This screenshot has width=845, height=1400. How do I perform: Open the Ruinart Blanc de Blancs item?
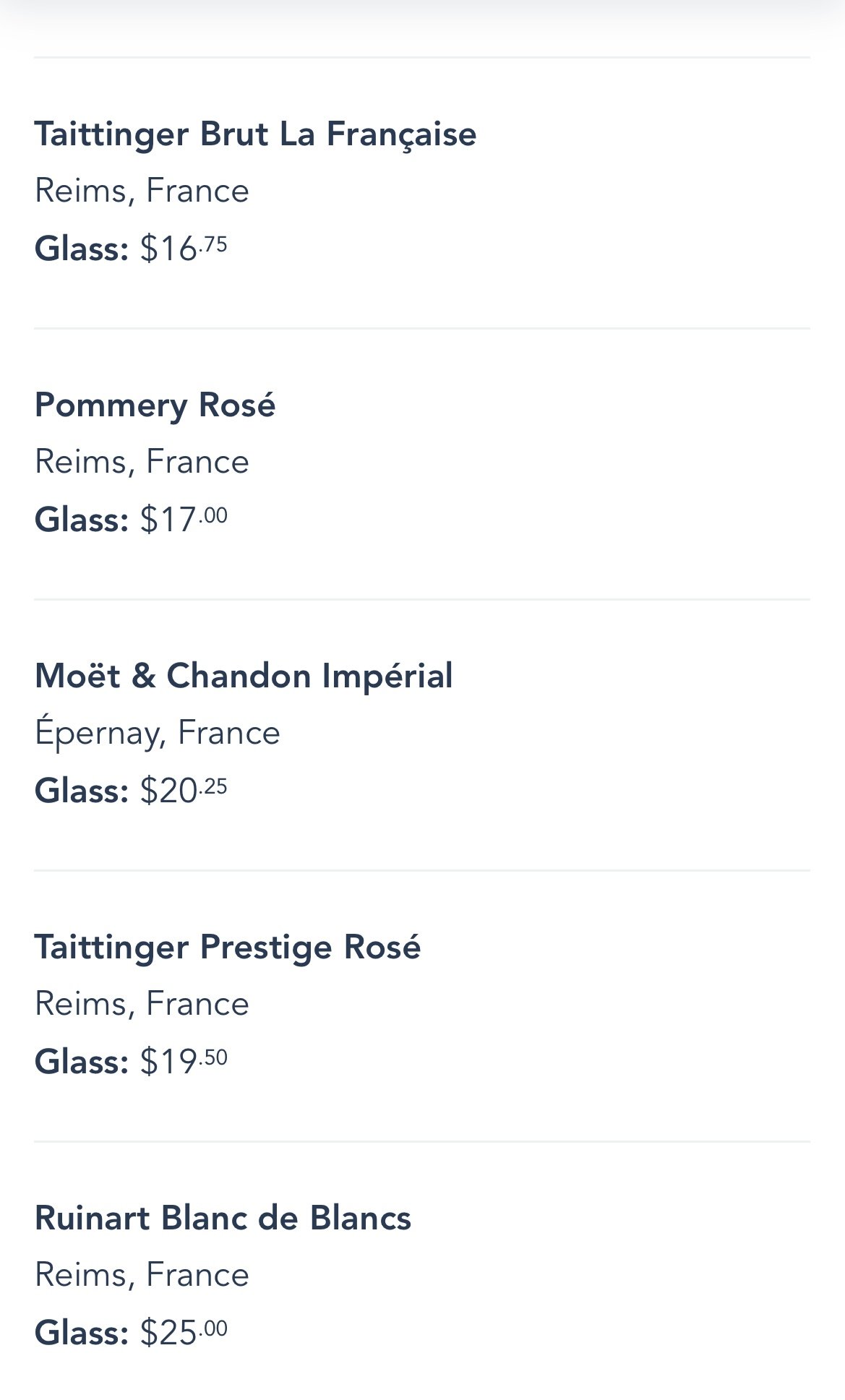[223, 1218]
